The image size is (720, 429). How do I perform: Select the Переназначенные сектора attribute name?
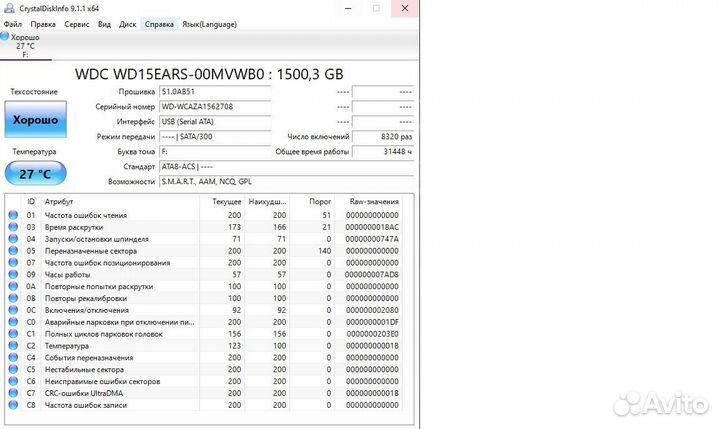pyautogui.click(x=91, y=251)
